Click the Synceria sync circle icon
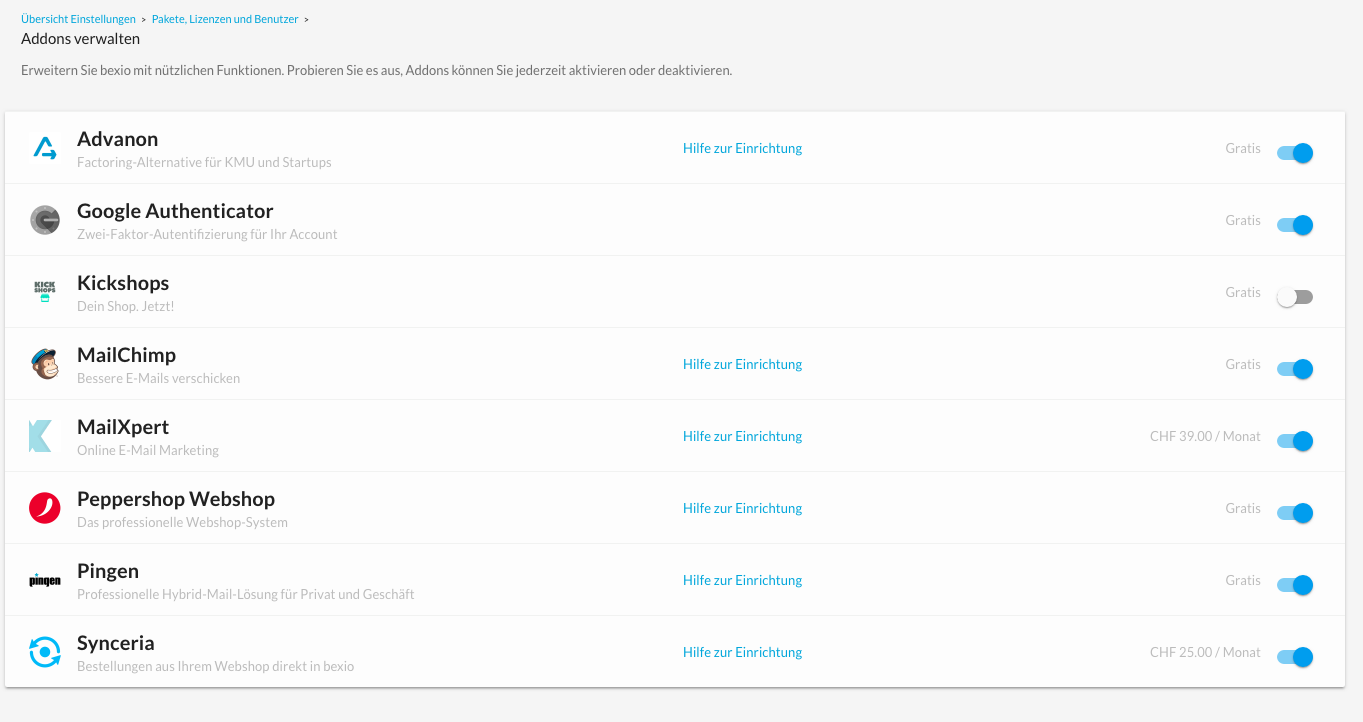The width and height of the screenshot is (1363, 722). [45, 652]
